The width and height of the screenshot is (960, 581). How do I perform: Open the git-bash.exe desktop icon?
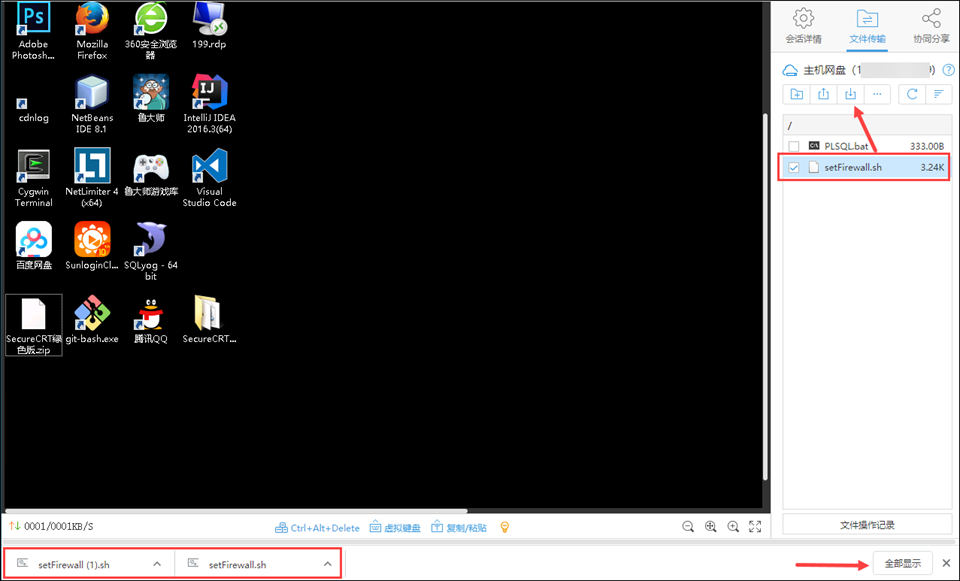(x=92, y=320)
